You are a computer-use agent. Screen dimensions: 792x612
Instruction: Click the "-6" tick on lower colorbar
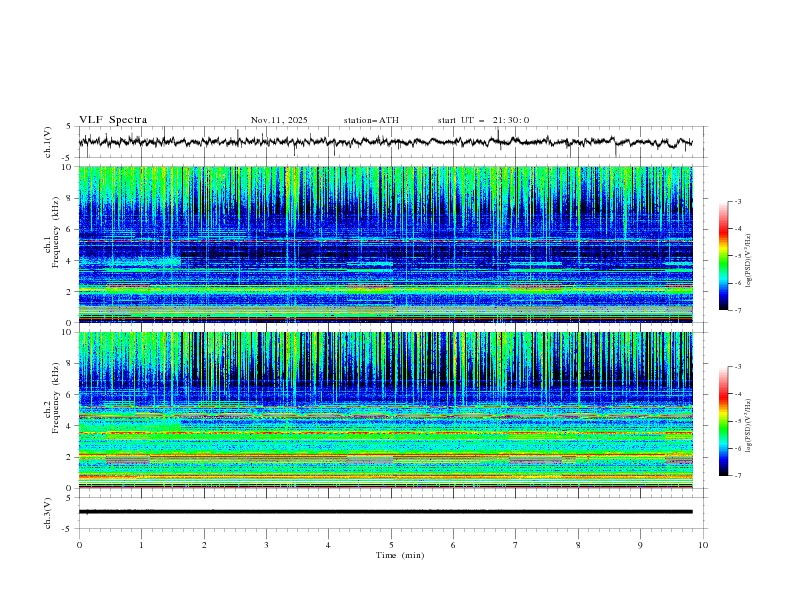pyautogui.click(x=738, y=448)
